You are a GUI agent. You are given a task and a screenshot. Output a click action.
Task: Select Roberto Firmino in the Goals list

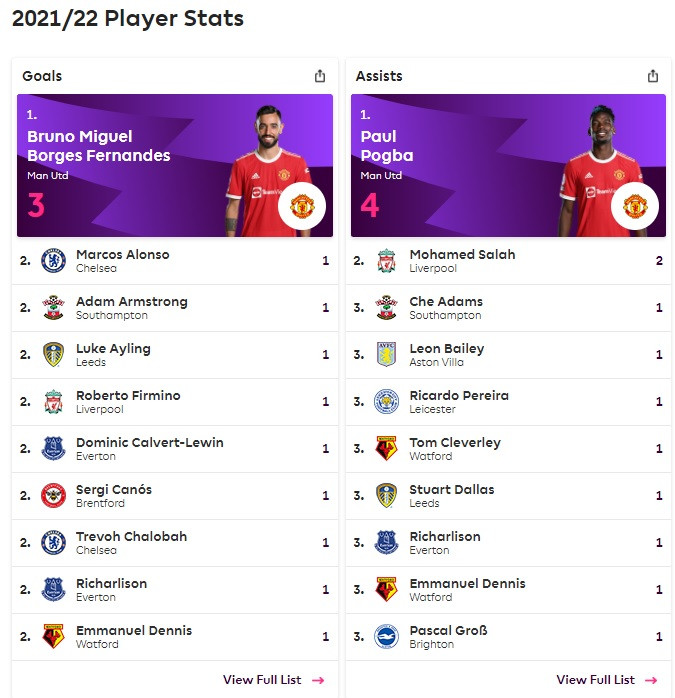click(x=175, y=402)
